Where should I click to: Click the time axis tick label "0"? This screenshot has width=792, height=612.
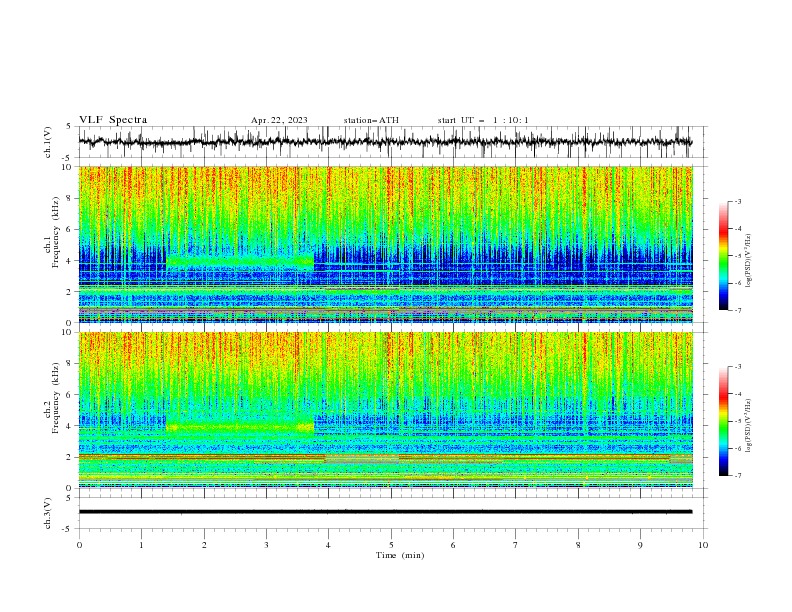[x=79, y=545]
